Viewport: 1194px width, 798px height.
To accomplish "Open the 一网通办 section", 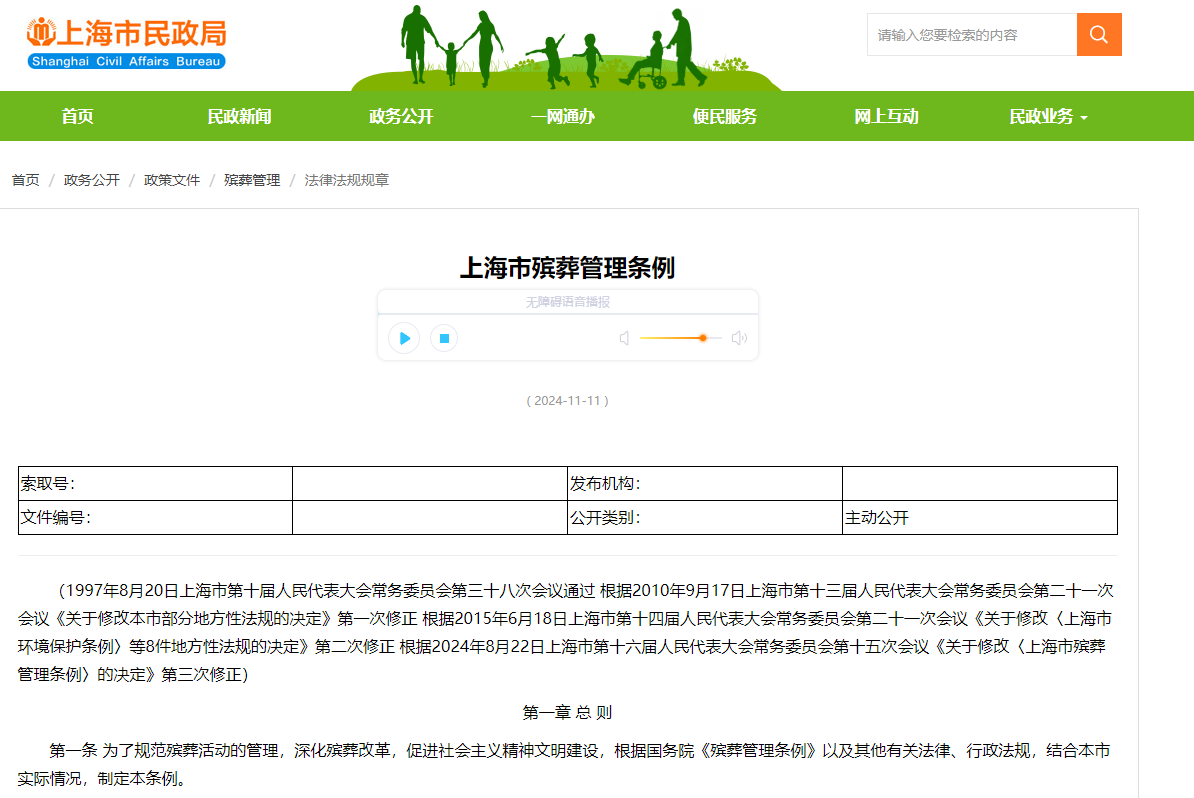I will (563, 116).
